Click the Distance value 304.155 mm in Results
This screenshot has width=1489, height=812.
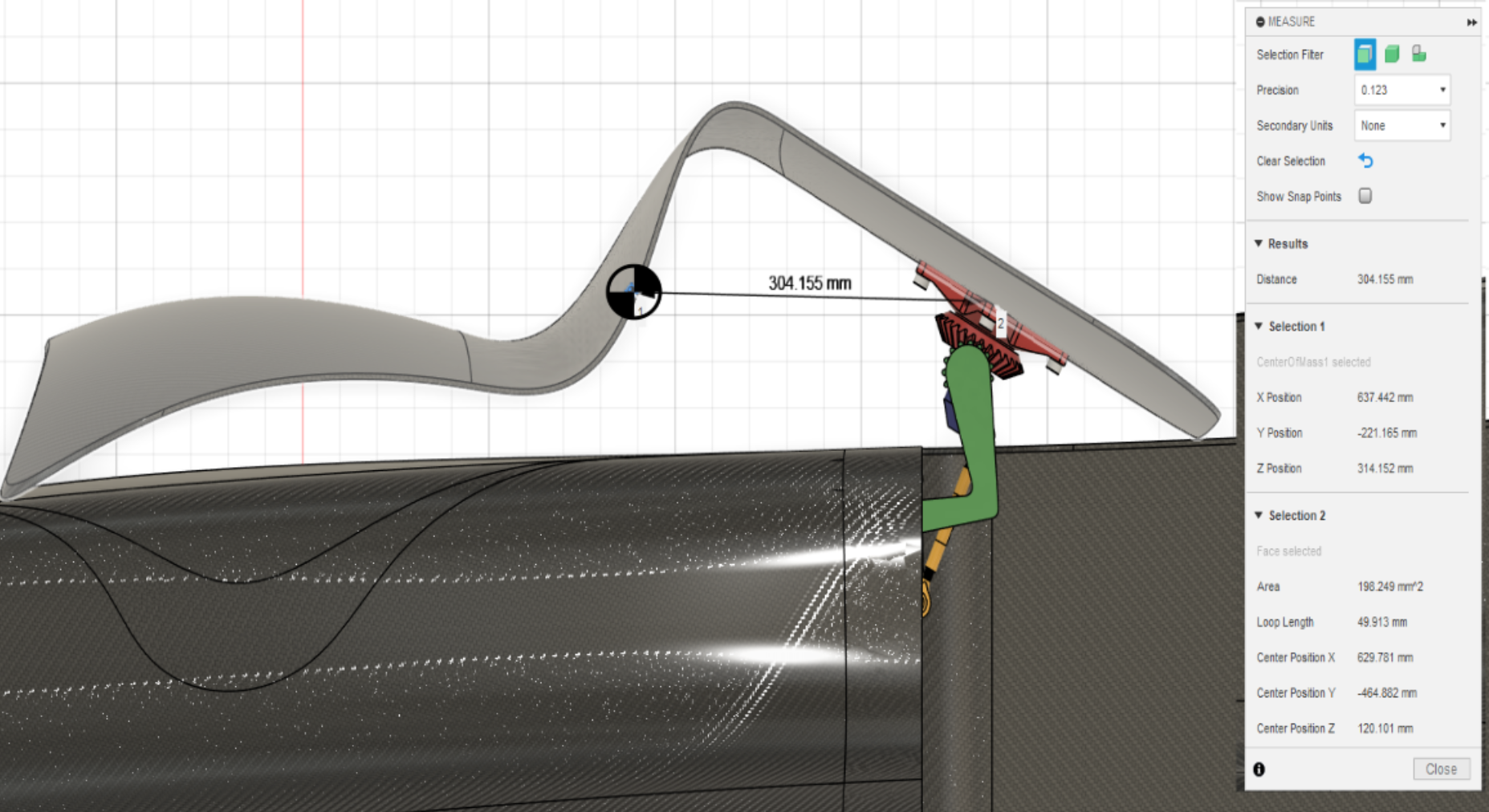1385,279
